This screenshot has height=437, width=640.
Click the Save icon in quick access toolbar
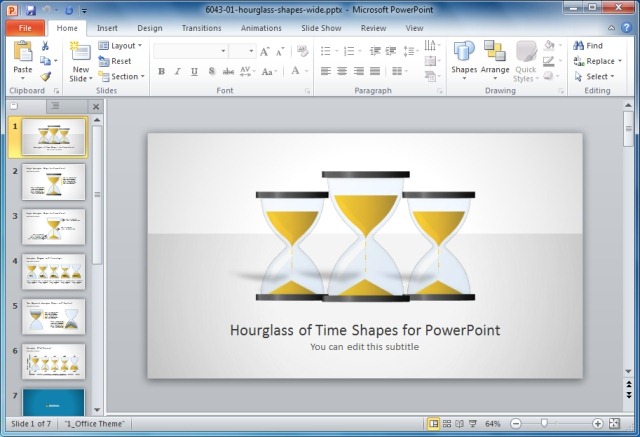tap(29, 9)
